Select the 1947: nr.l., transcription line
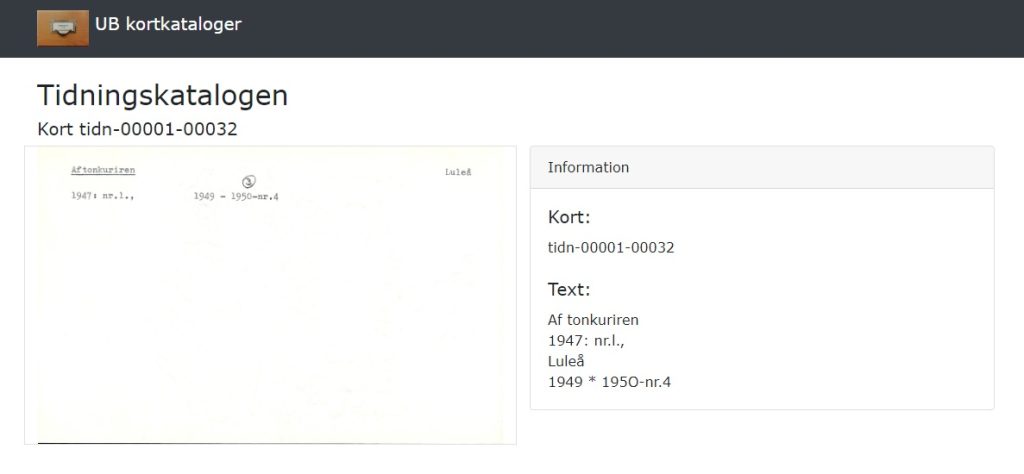This screenshot has height=474, width=1024. [586, 340]
